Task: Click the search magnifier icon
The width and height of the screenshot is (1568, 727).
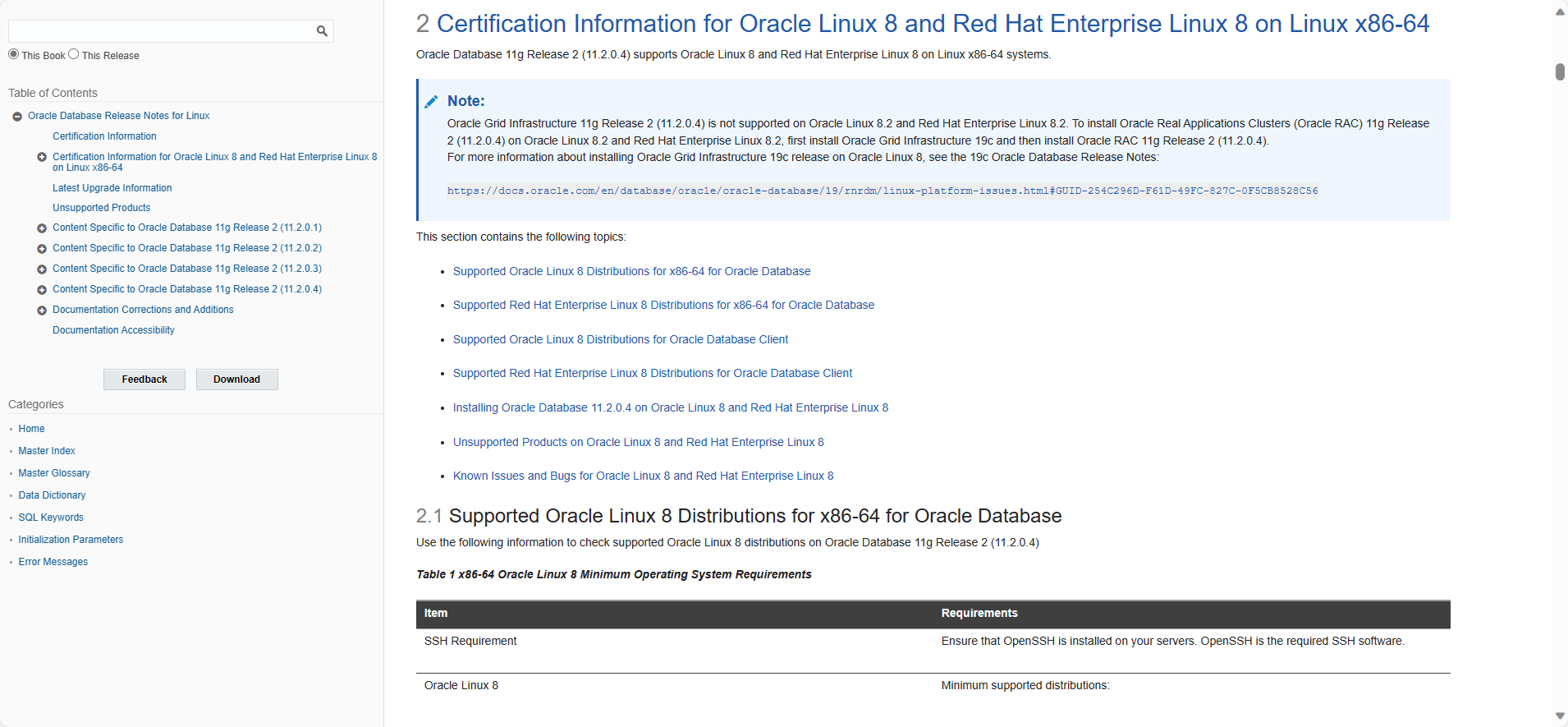Action: pos(322,31)
